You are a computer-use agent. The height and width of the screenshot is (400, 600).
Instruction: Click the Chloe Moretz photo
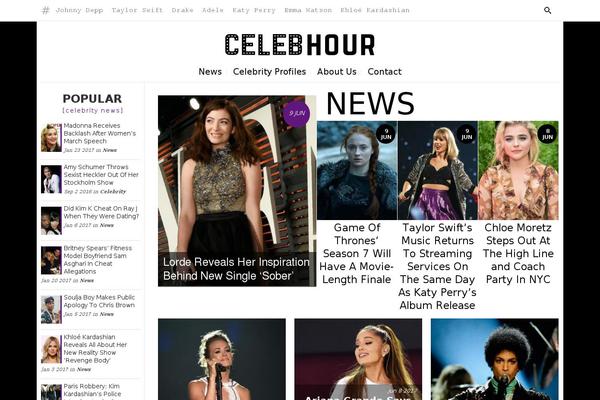pos(518,170)
